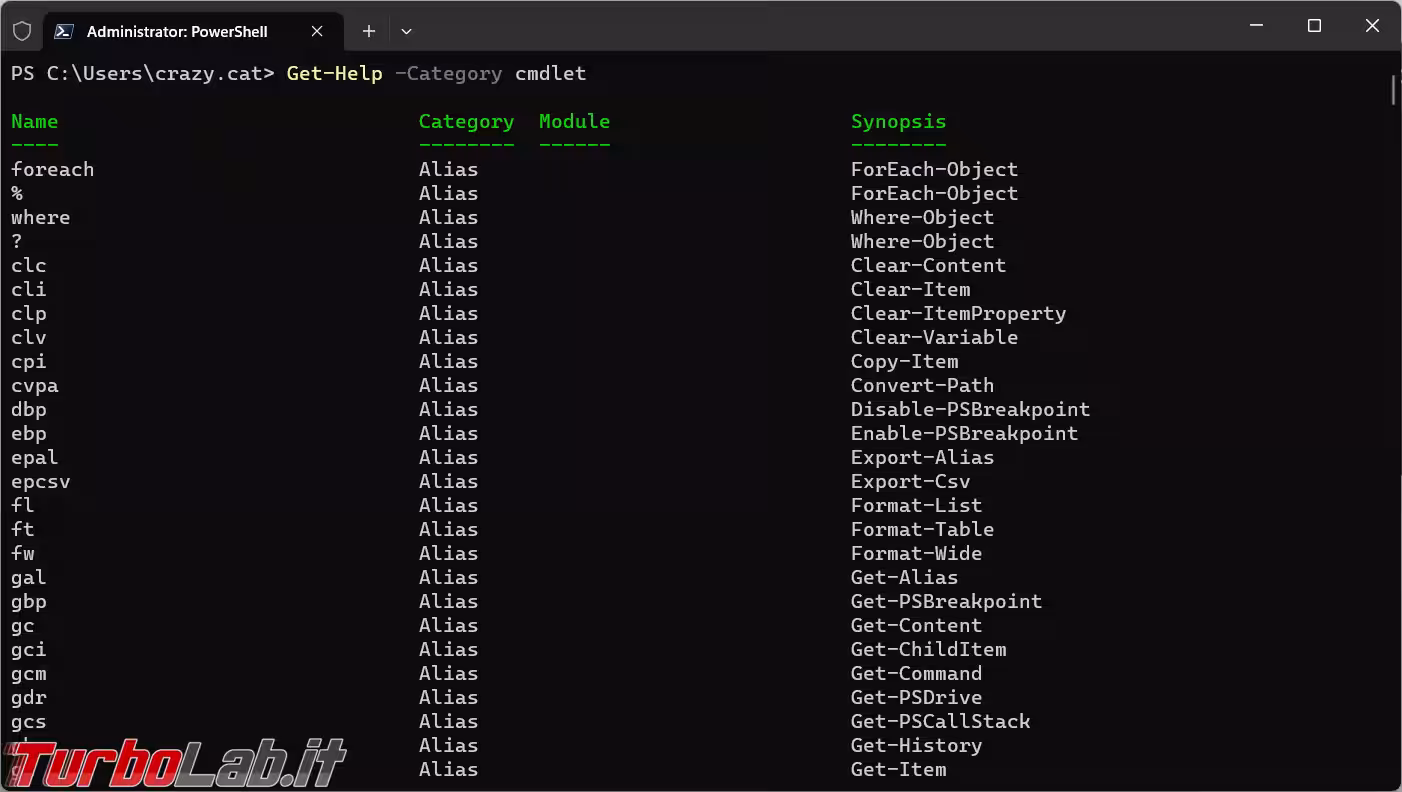
Task: Click the vertical scrollbar thumb
Action: click(1393, 88)
